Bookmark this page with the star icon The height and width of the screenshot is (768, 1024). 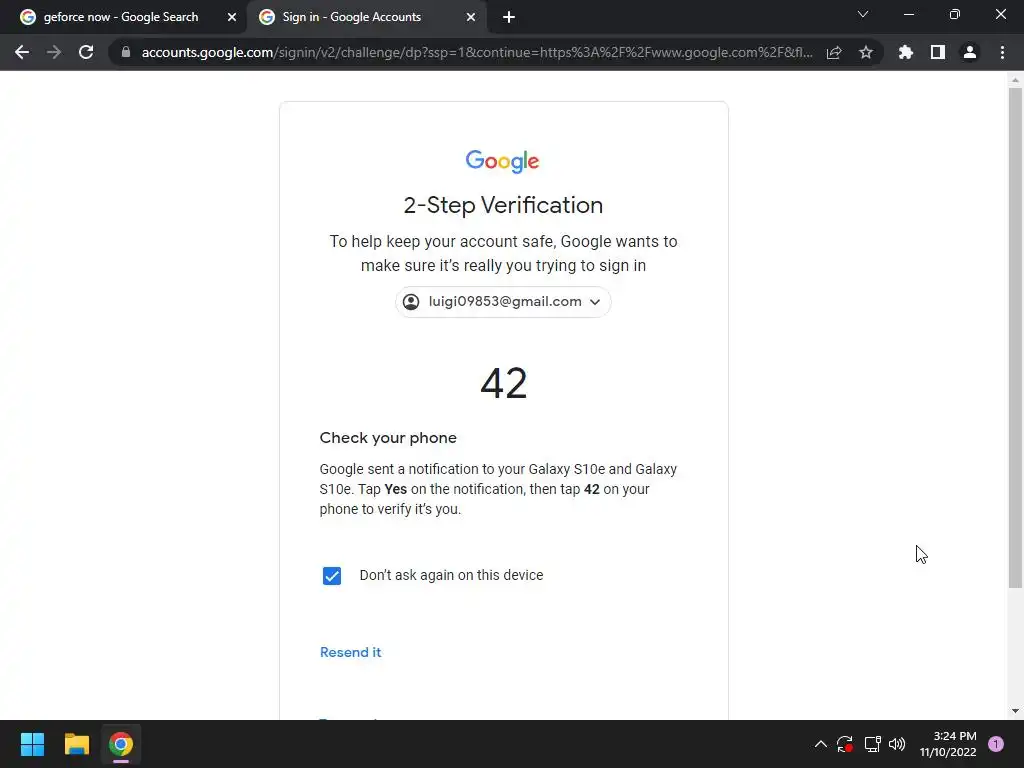[x=866, y=52]
